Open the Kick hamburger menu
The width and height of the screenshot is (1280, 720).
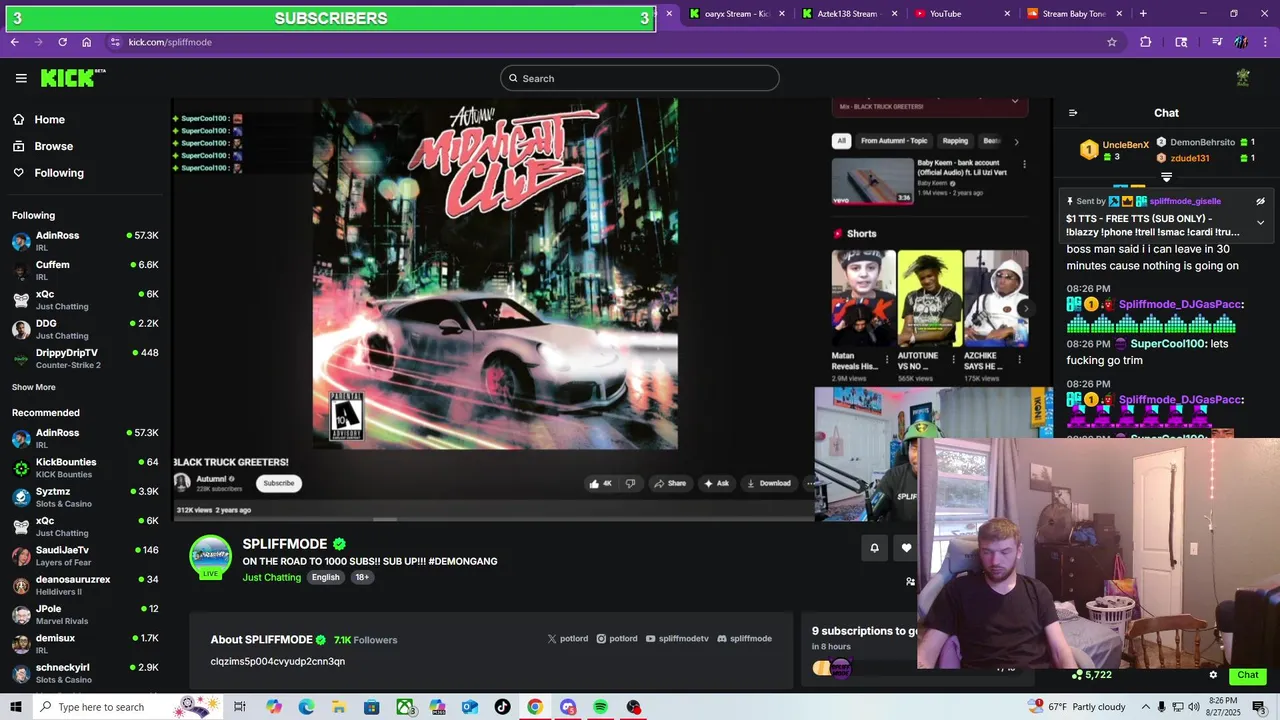(x=21, y=78)
